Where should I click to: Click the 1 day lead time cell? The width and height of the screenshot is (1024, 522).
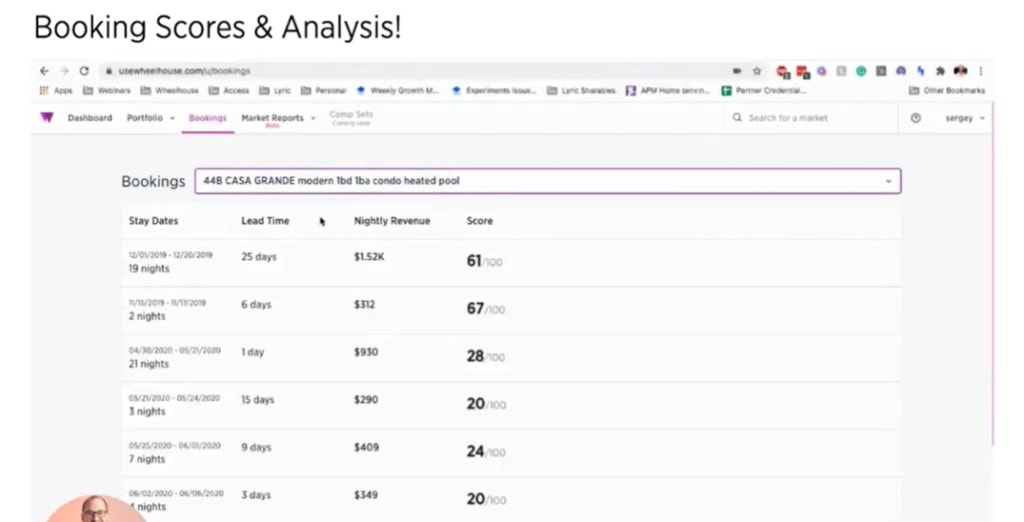pos(253,352)
